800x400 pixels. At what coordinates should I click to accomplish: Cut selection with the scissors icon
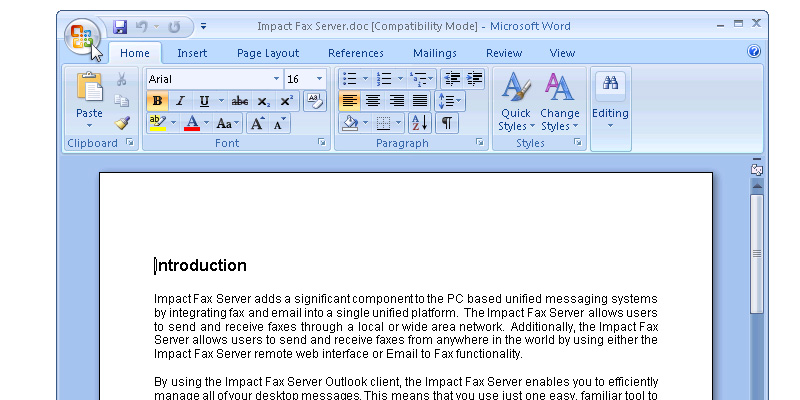pyautogui.click(x=122, y=79)
